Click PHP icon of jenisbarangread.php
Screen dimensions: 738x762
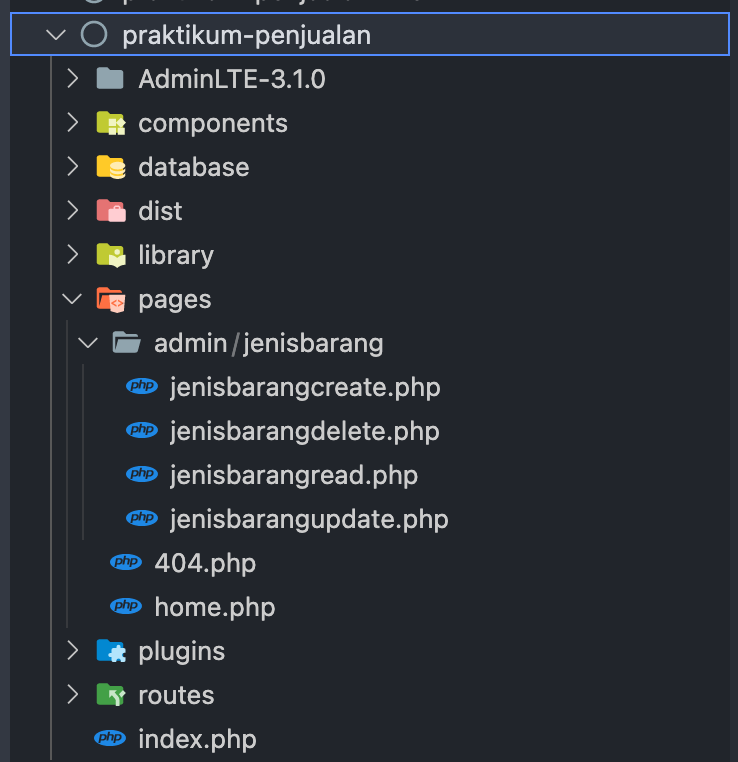click(142, 474)
